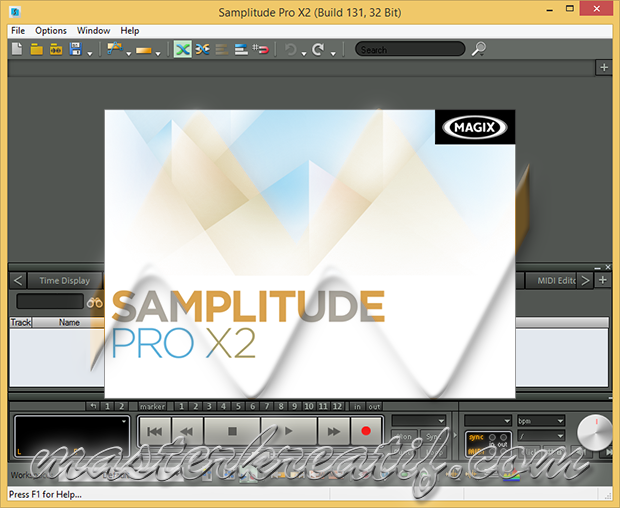This screenshot has width=620, height=508.
Task: Click the blue-white stacked bars toolbar icon
Action: click(241, 49)
